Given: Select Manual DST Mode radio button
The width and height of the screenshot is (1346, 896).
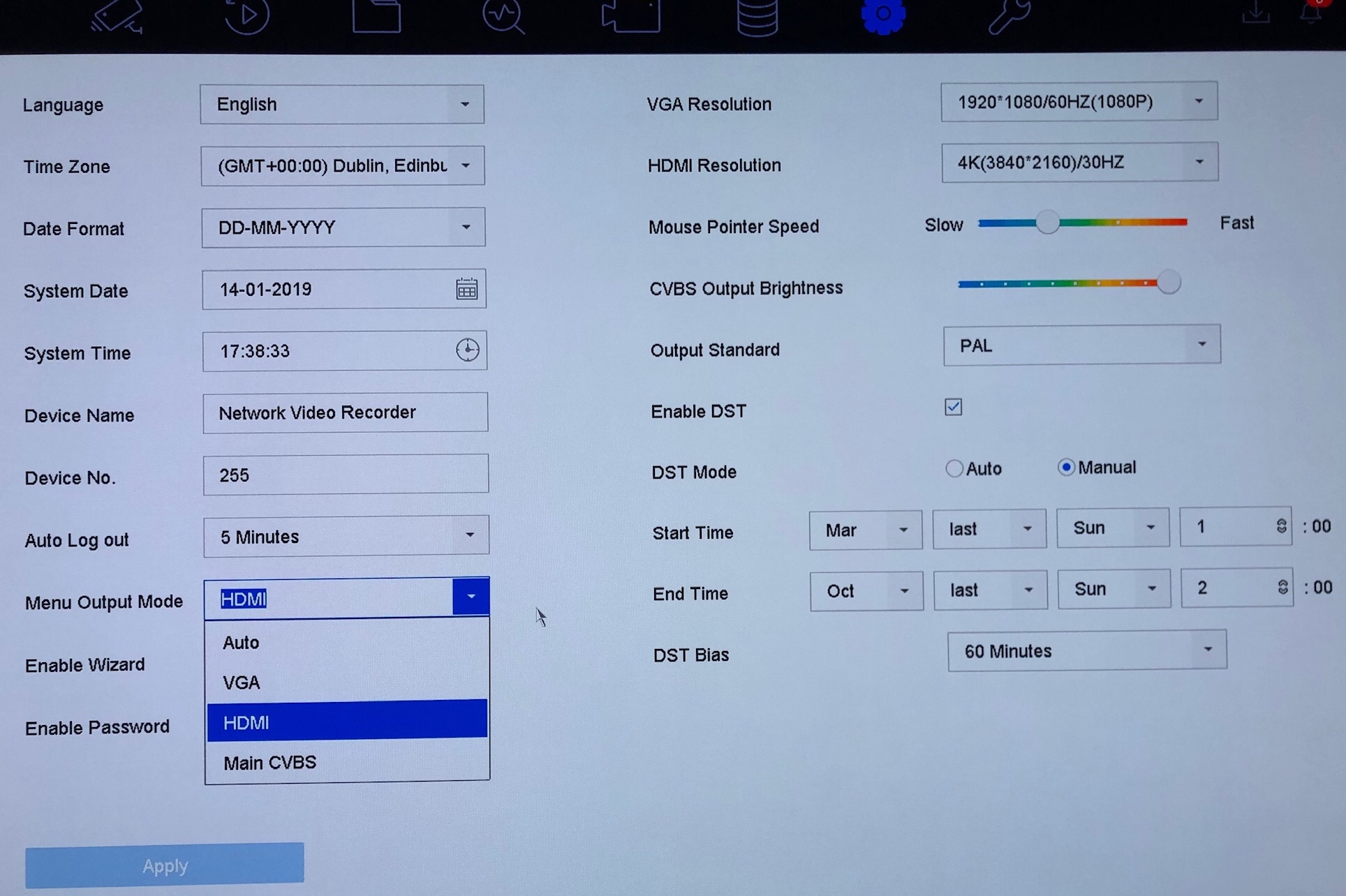Looking at the screenshot, I should 1065,467.
